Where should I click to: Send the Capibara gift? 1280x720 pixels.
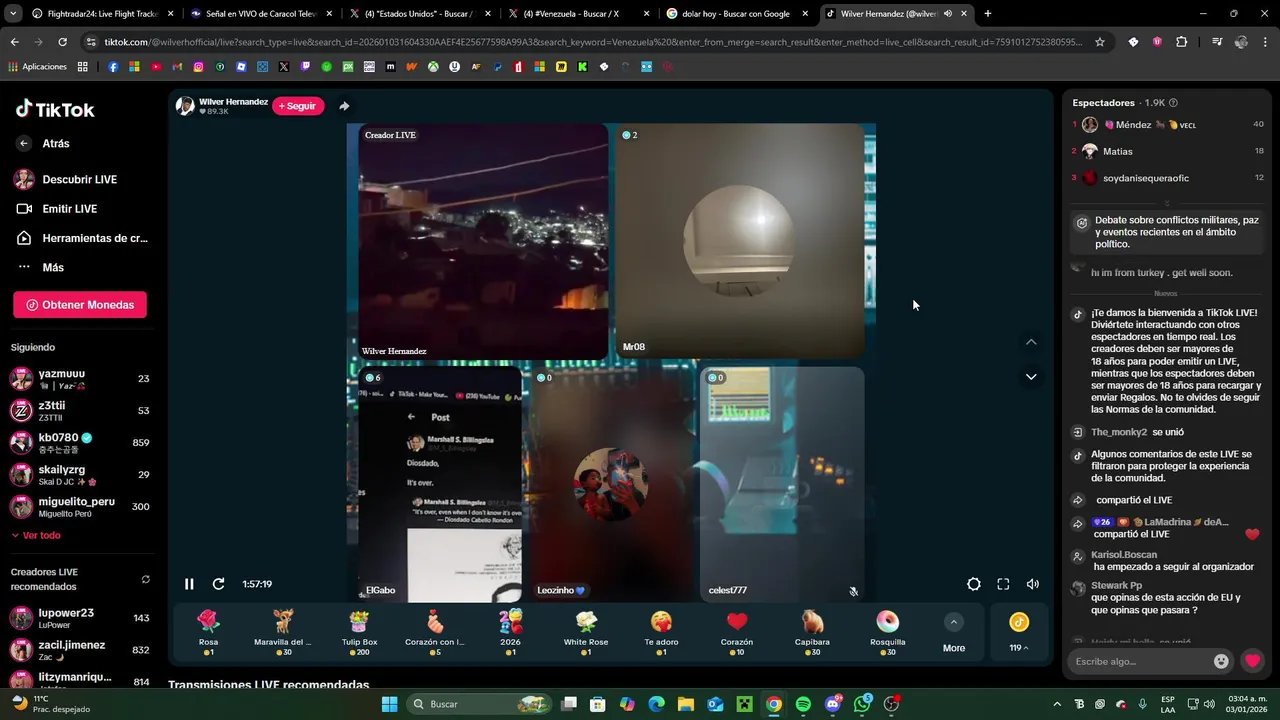[812, 632]
